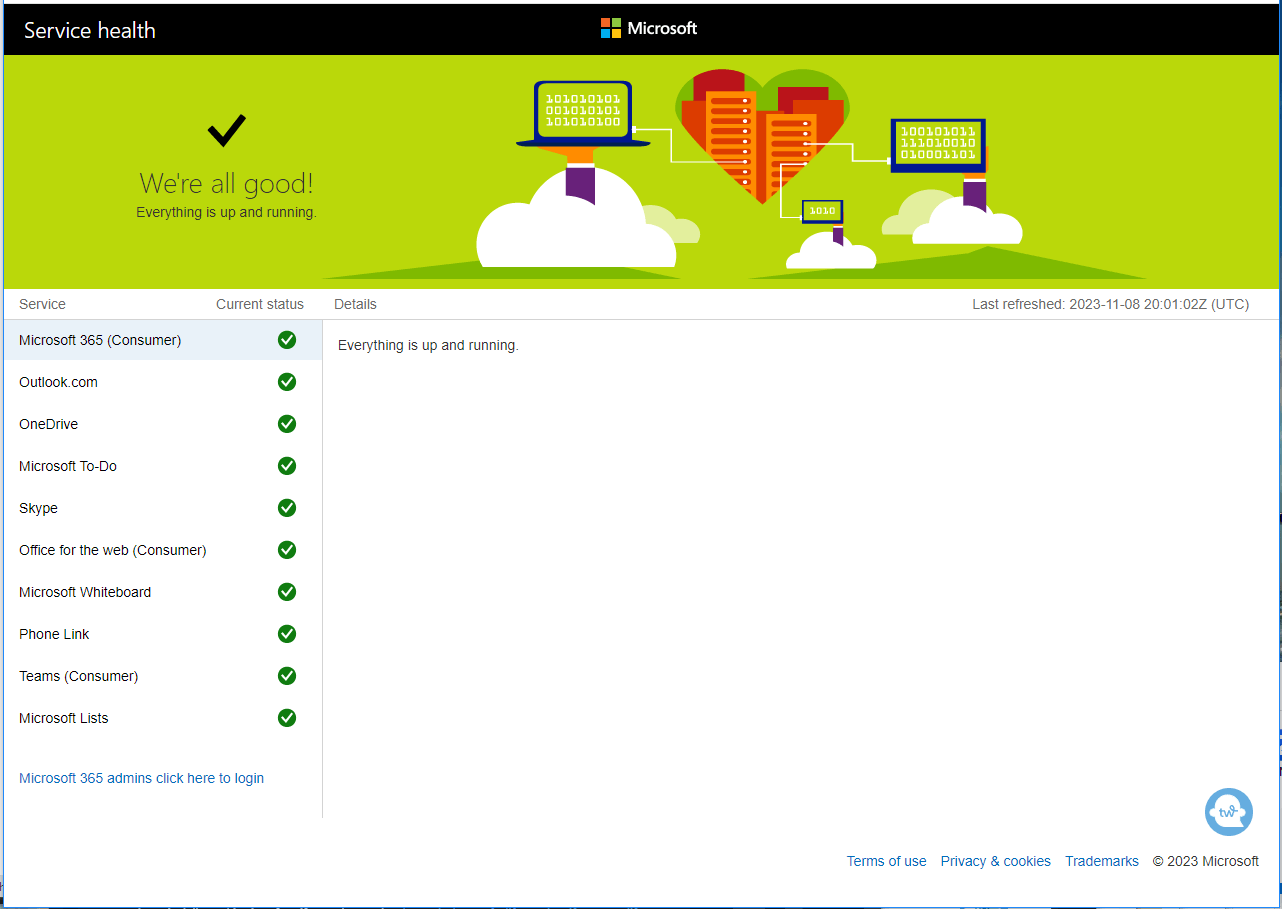1282x909 pixels.
Task: Click green status check for OneDrive
Action: 287,424
